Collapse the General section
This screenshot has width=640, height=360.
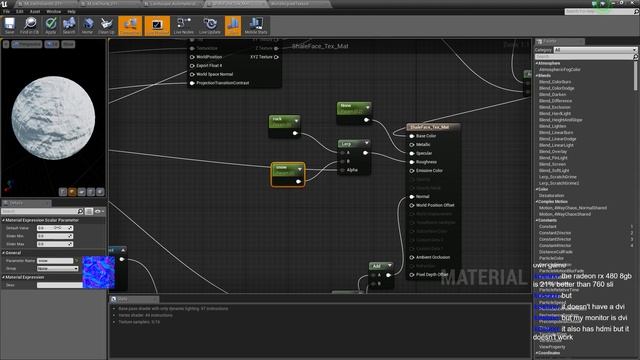click(x=3, y=253)
